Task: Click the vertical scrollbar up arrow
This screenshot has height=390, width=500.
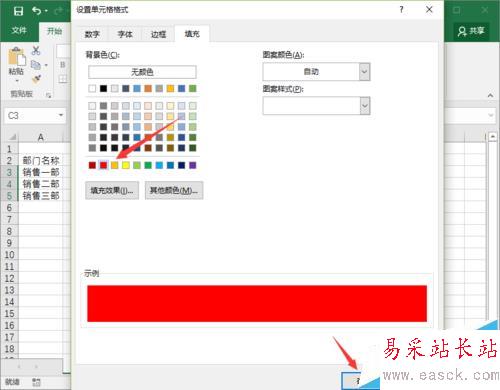Action: (x=492, y=137)
